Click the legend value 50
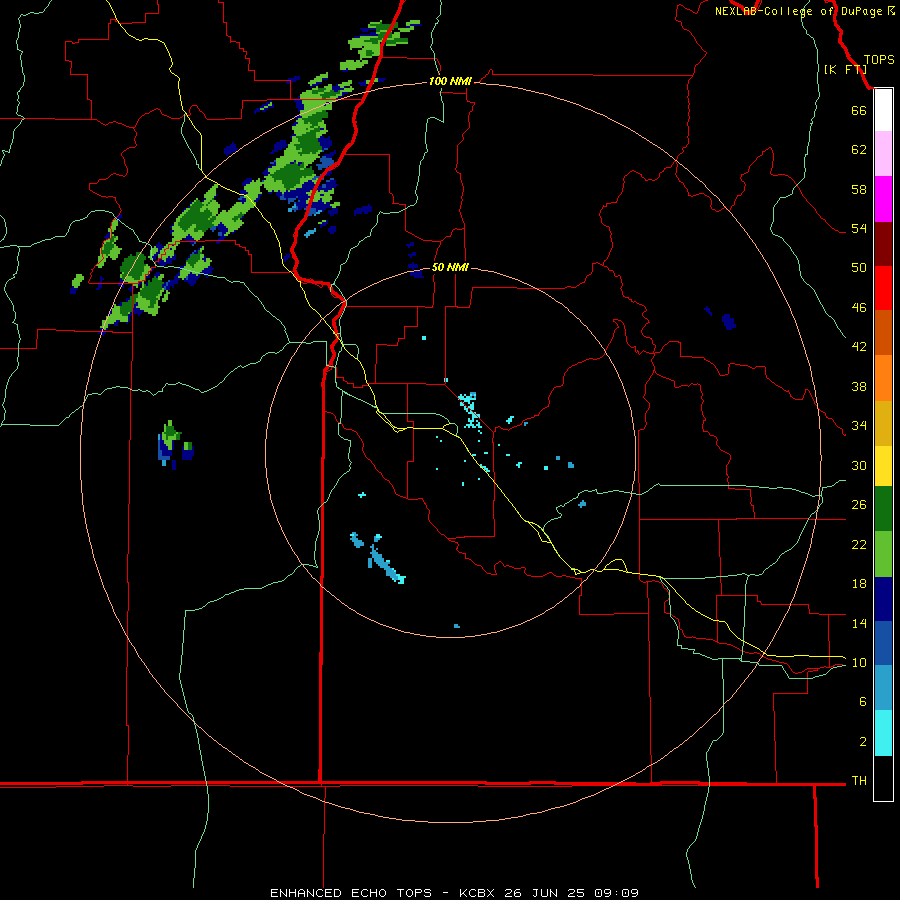Image resolution: width=900 pixels, height=900 pixels. tap(859, 268)
